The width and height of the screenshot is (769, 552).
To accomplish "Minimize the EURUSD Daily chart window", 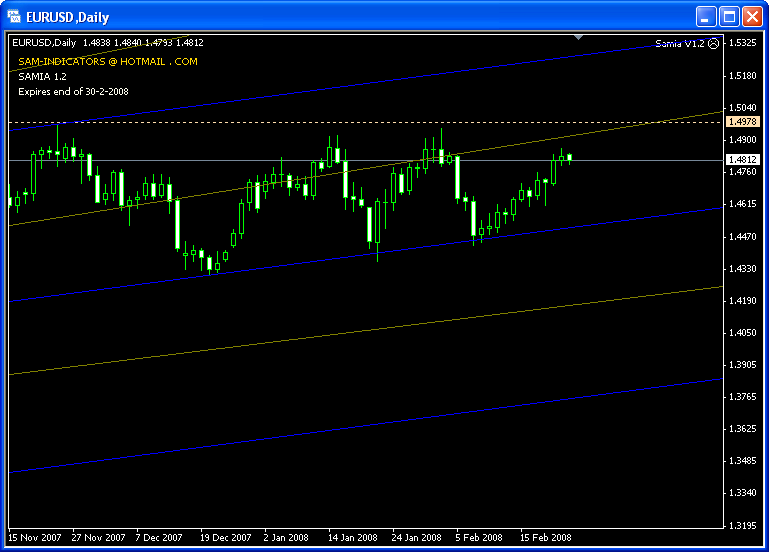I will (x=706, y=17).
